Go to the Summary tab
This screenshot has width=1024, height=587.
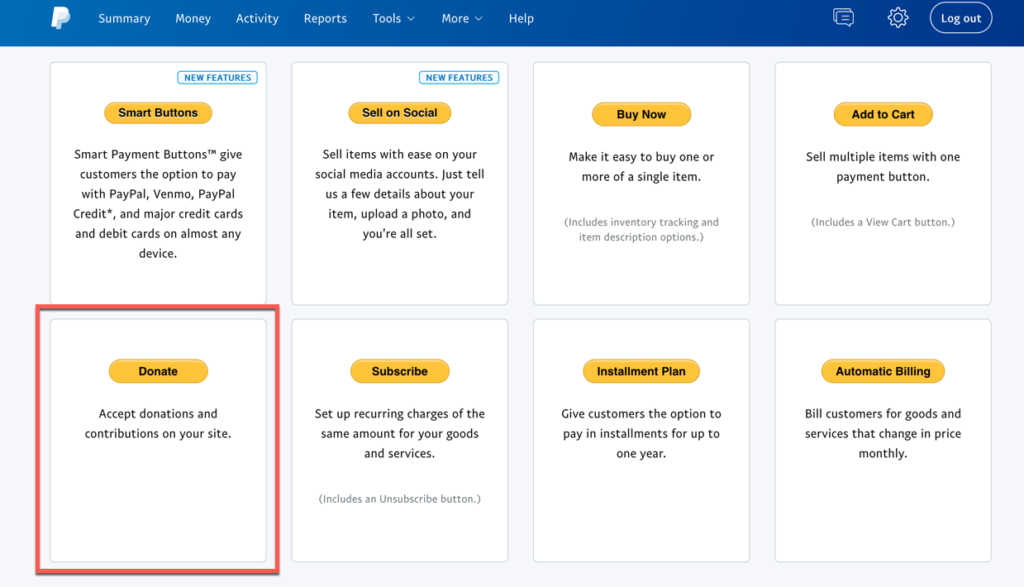[124, 18]
